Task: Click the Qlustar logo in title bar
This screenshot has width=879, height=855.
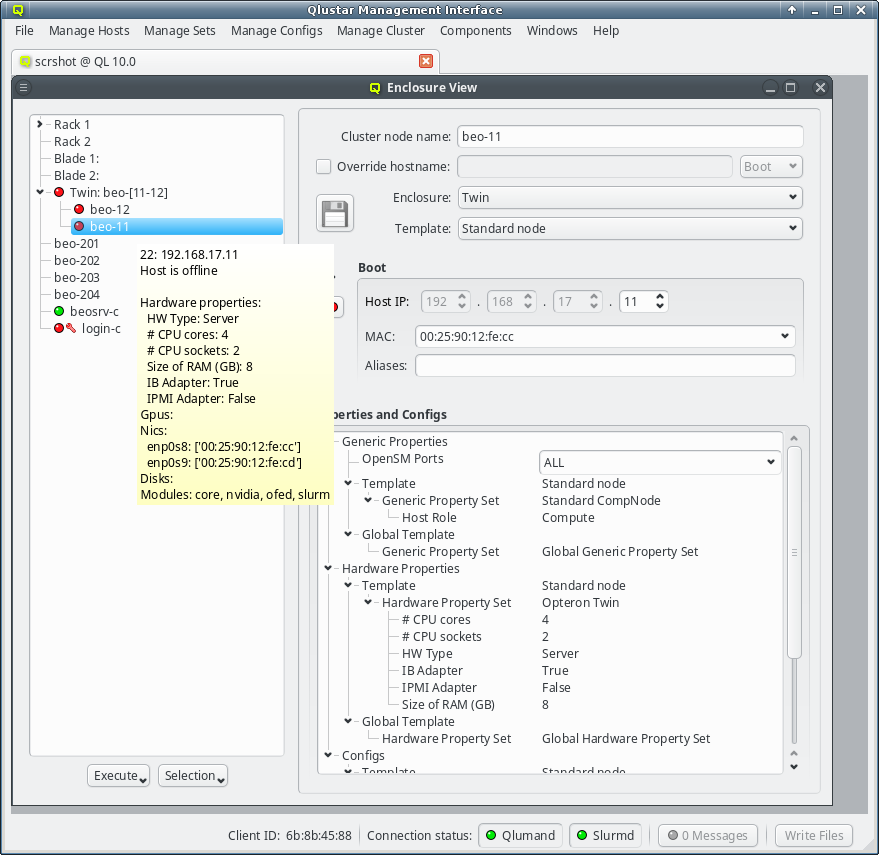Action: click(18, 10)
